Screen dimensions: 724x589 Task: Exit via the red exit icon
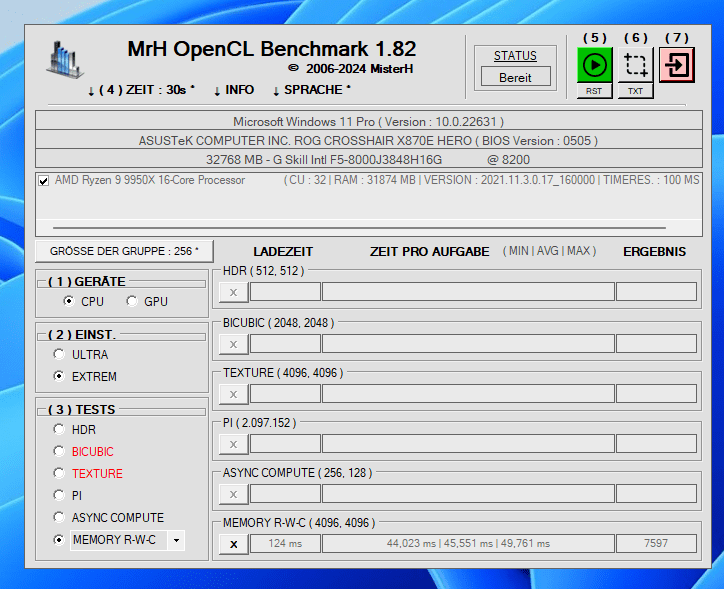tap(676, 65)
